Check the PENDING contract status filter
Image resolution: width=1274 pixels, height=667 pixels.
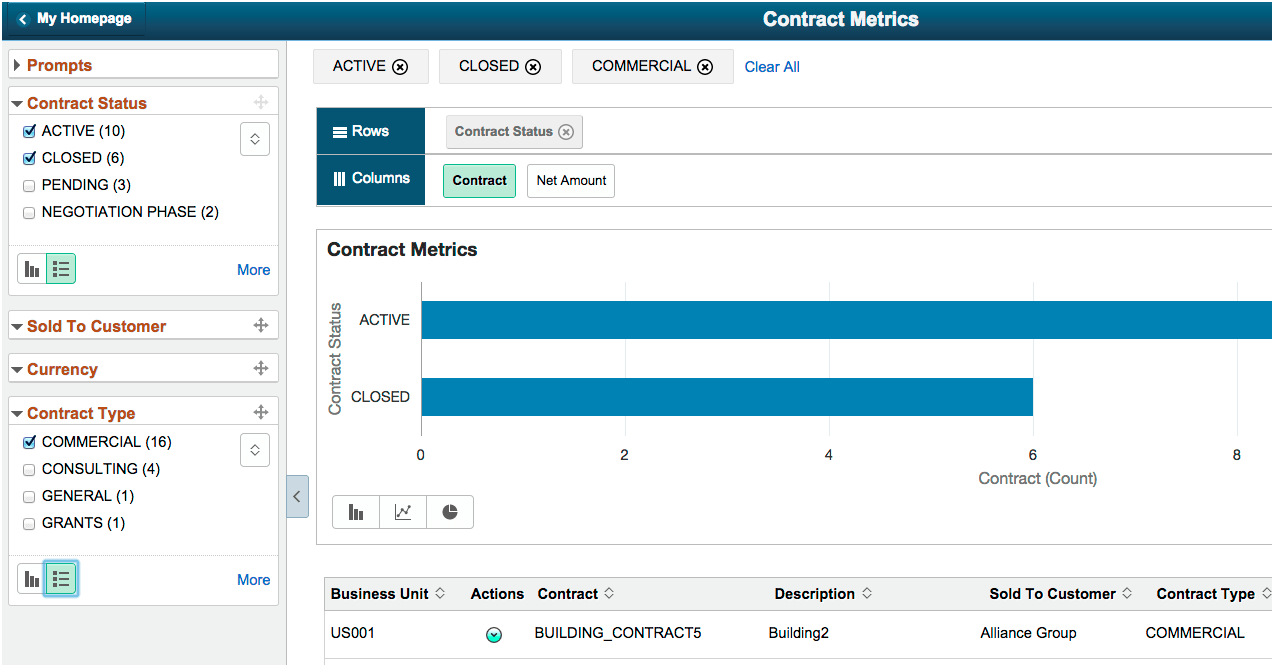pyautogui.click(x=28, y=184)
